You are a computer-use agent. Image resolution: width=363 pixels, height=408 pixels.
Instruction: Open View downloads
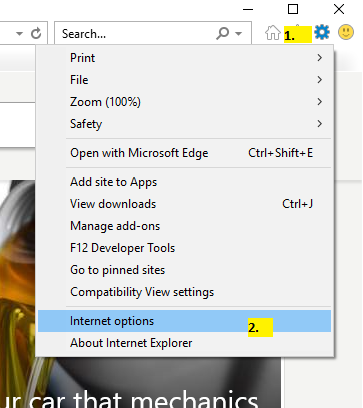tap(185, 204)
